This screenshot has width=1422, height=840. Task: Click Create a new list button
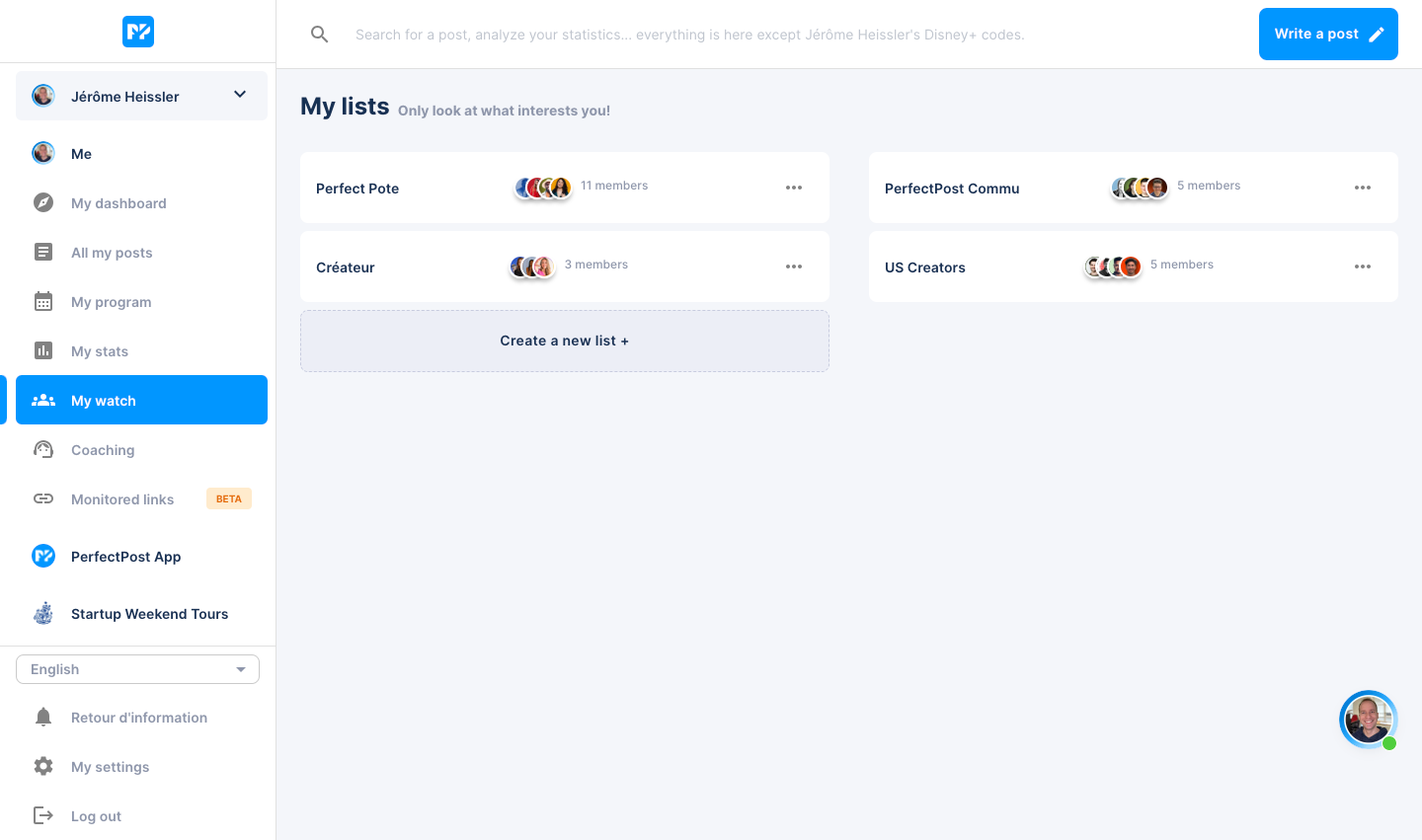(x=565, y=341)
